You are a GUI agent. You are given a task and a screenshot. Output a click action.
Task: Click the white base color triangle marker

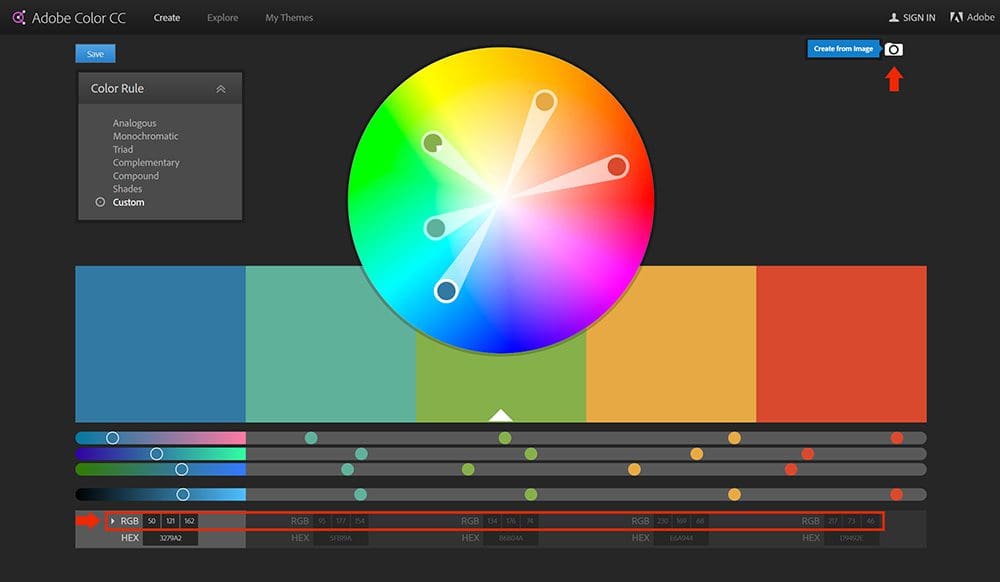[x=501, y=416]
